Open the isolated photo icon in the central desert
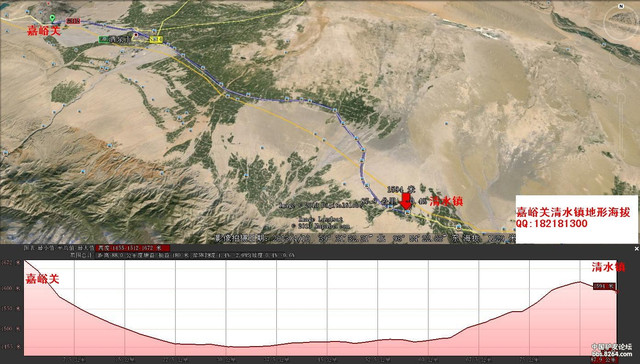640x364 pixels. pos(447,123)
